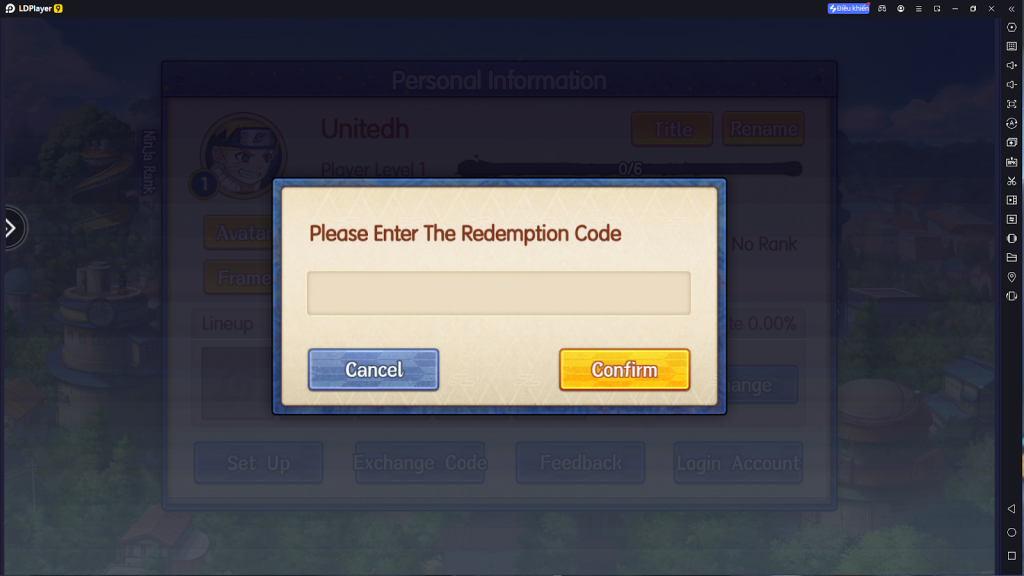Click the install APK icon
This screenshot has width=1024, height=576.
pos(1012,161)
